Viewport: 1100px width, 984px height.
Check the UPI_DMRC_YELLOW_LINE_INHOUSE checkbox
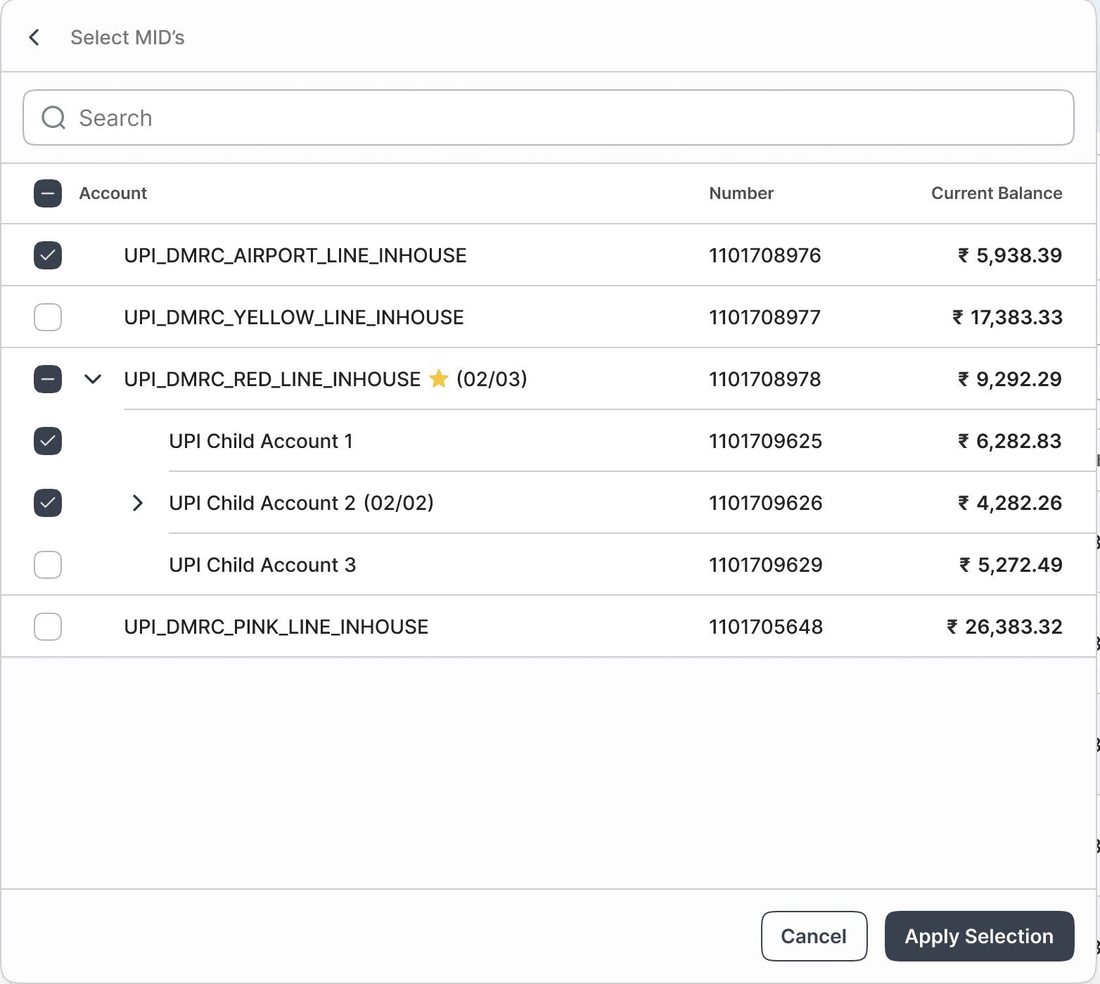[48, 317]
